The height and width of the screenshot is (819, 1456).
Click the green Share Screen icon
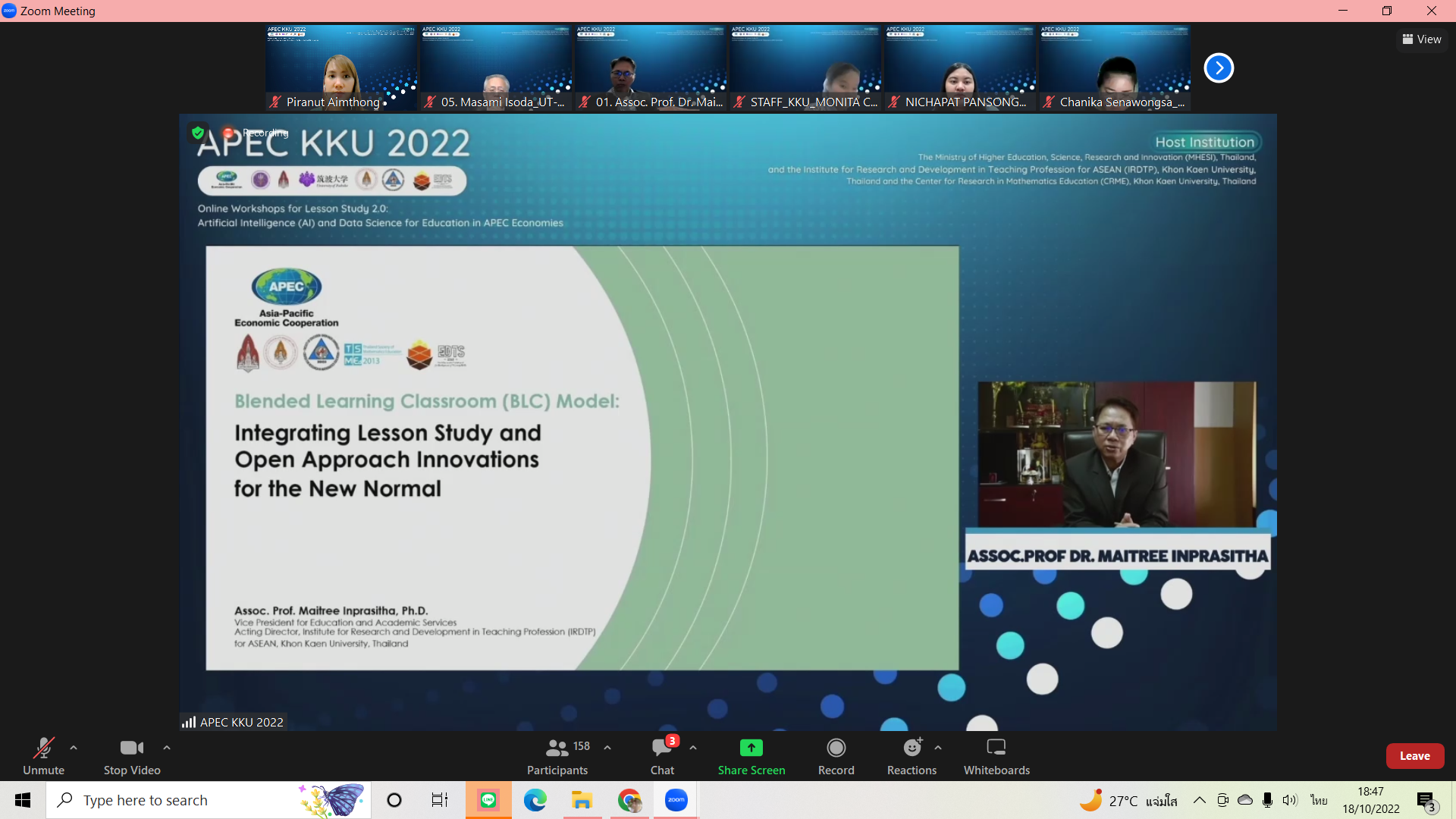pos(751,748)
